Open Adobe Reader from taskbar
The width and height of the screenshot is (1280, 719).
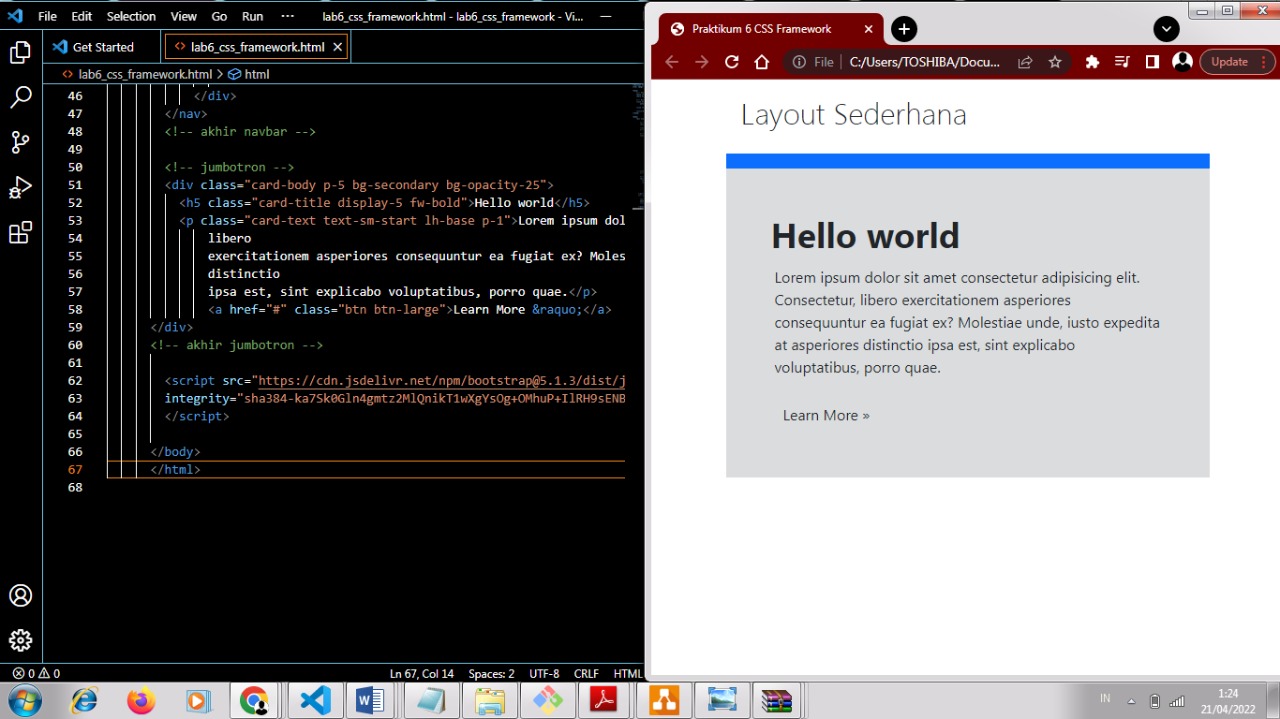(604, 701)
